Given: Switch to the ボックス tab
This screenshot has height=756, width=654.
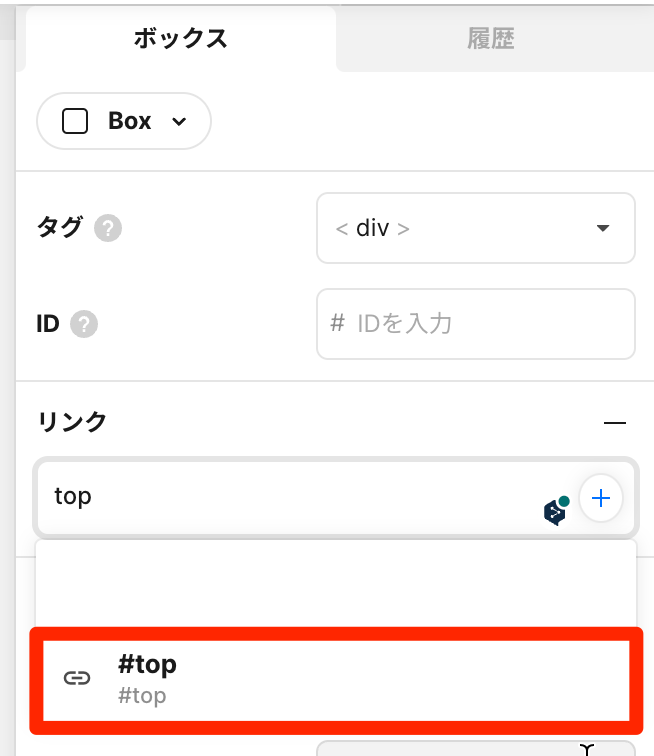Looking at the screenshot, I should tap(181, 39).
